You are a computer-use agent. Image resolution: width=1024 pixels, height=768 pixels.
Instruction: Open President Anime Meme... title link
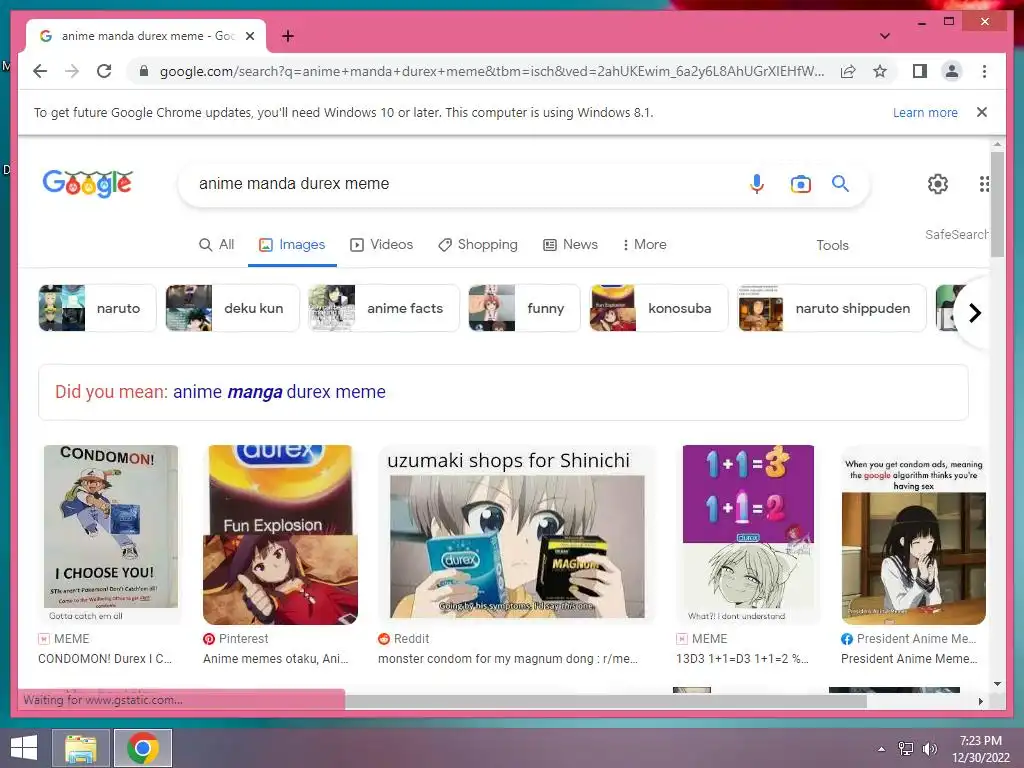pyautogui.click(x=909, y=659)
